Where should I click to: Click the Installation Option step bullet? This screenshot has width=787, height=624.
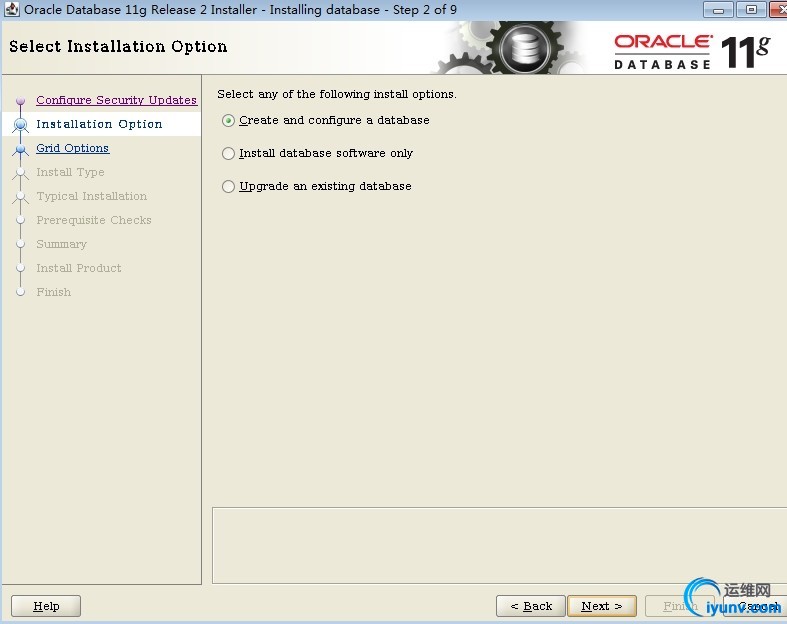[x=21, y=124]
